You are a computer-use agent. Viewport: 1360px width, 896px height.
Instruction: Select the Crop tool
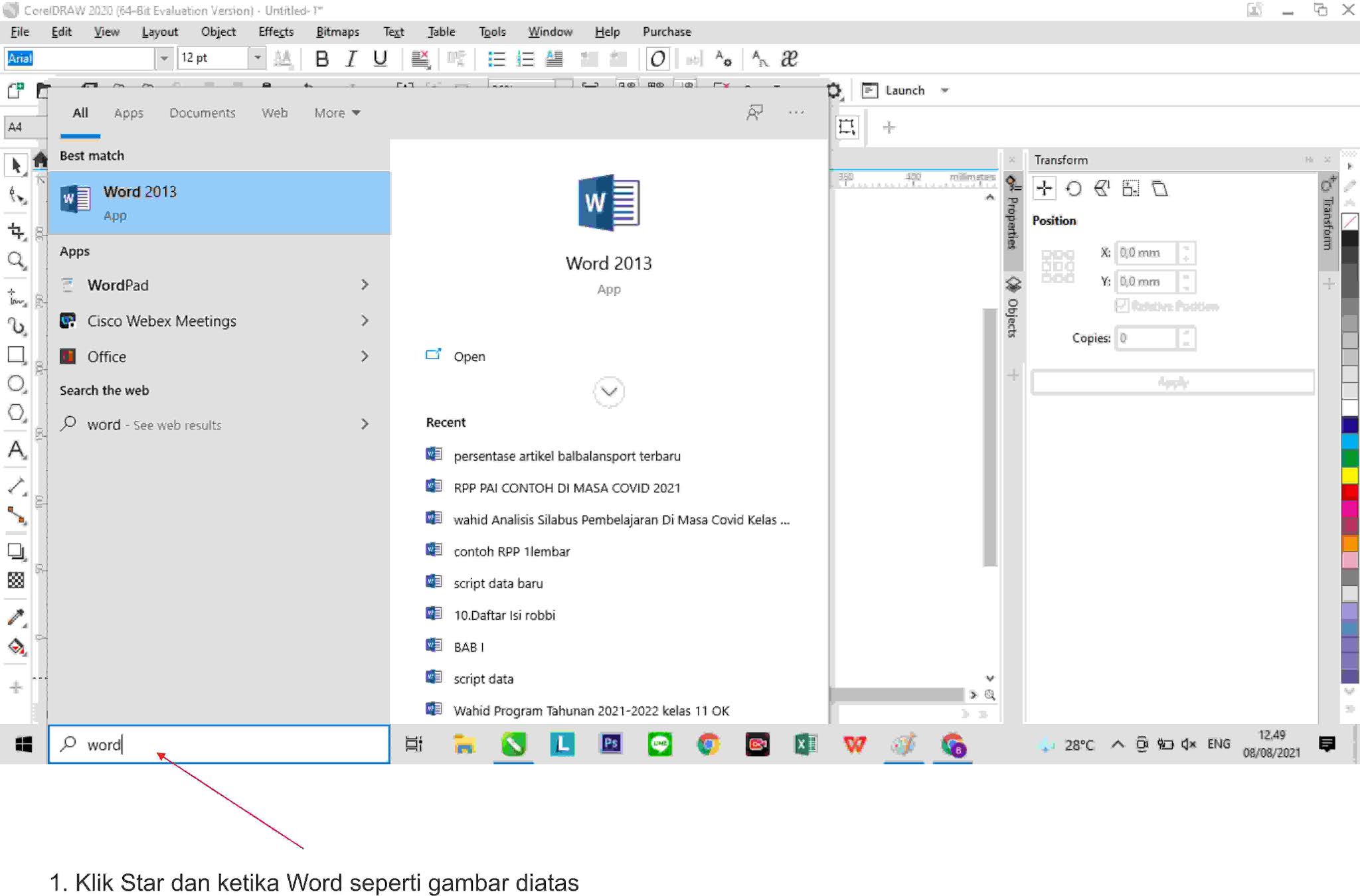click(16, 230)
